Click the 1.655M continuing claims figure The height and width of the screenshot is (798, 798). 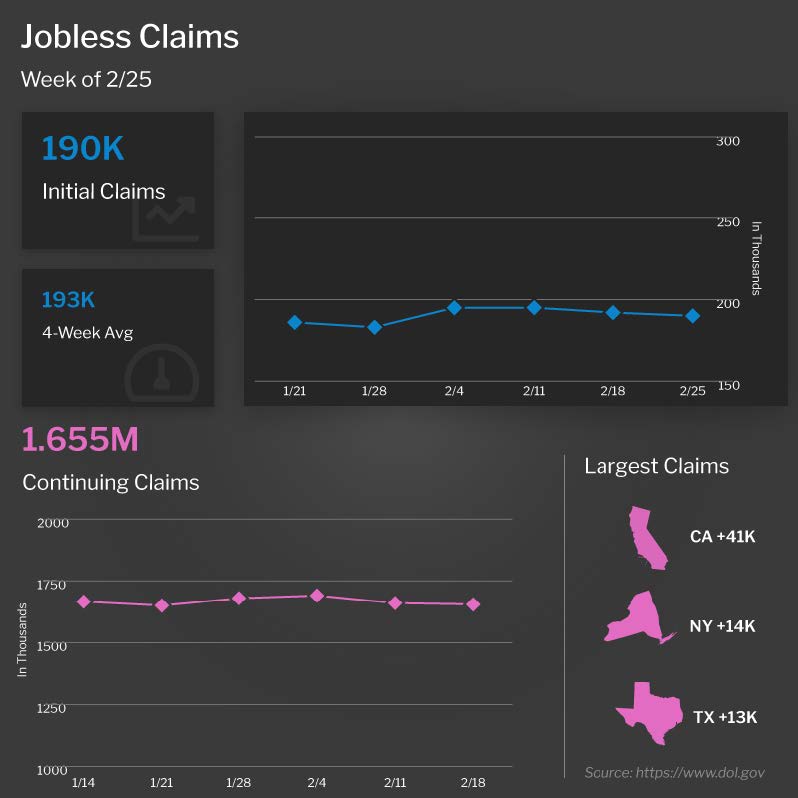[80, 439]
